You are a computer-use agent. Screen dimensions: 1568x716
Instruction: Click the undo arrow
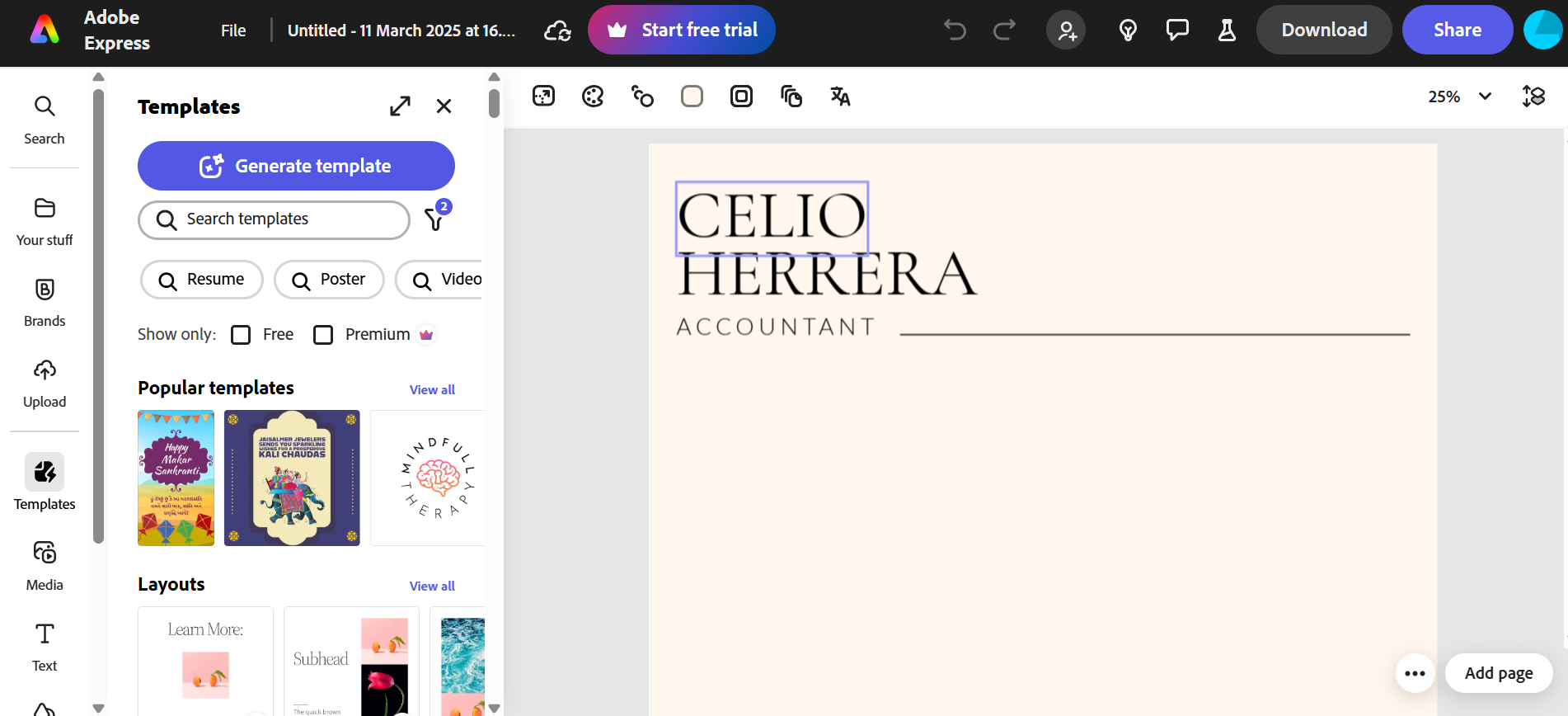tap(955, 31)
